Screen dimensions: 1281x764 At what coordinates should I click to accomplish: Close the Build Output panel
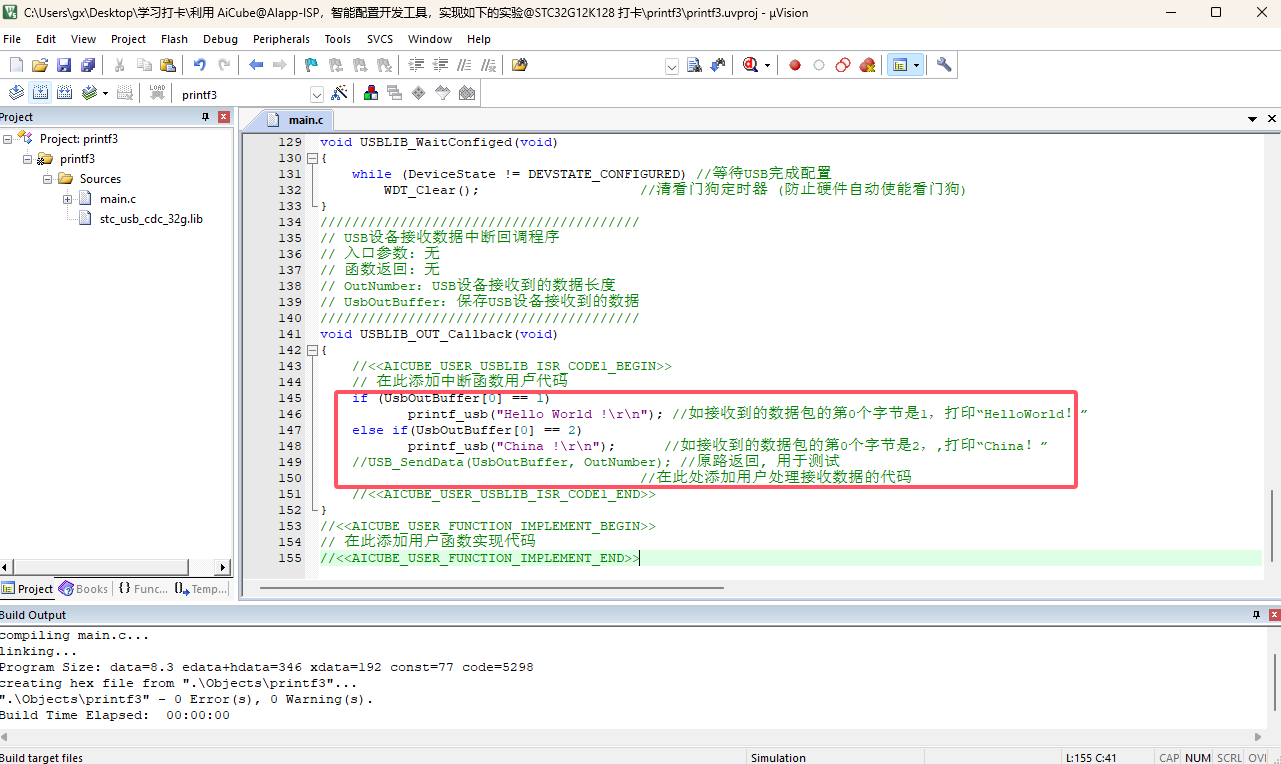pyautogui.click(x=1273, y=615)
